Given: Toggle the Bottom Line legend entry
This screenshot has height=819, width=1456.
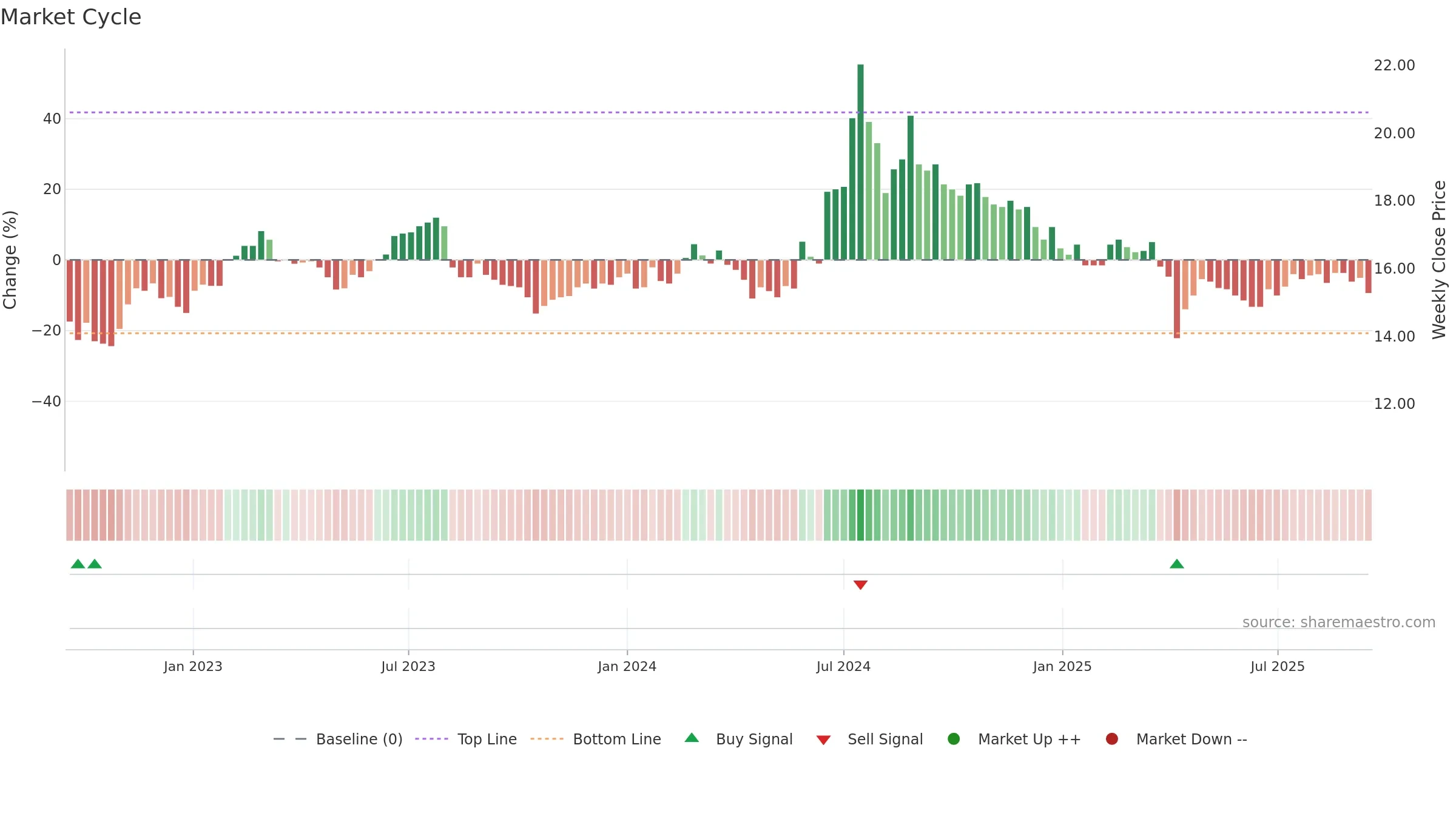Looking at the screenshot, I should (x=596, y=739).
